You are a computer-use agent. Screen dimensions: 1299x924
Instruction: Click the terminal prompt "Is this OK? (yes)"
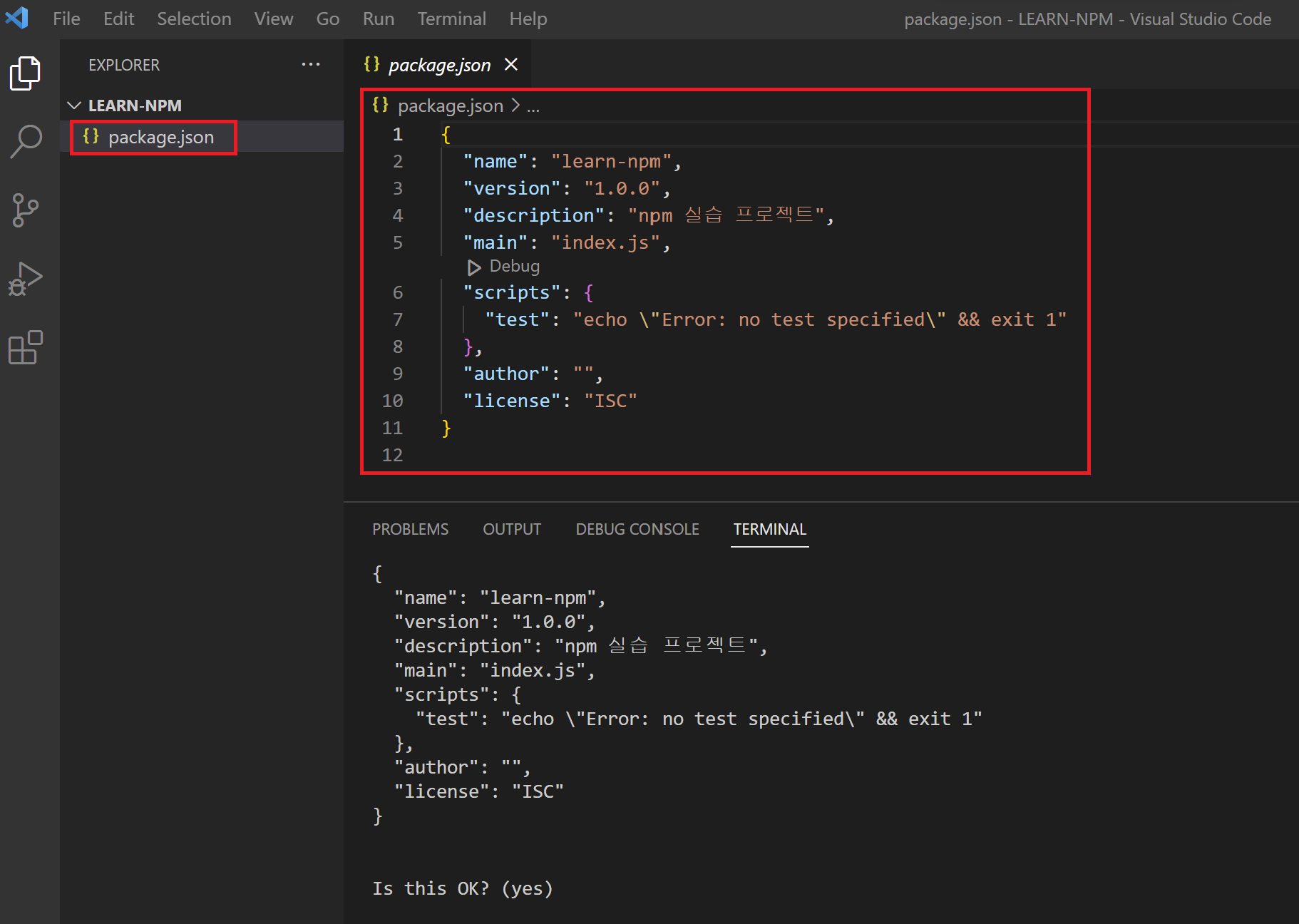point(463,888)
